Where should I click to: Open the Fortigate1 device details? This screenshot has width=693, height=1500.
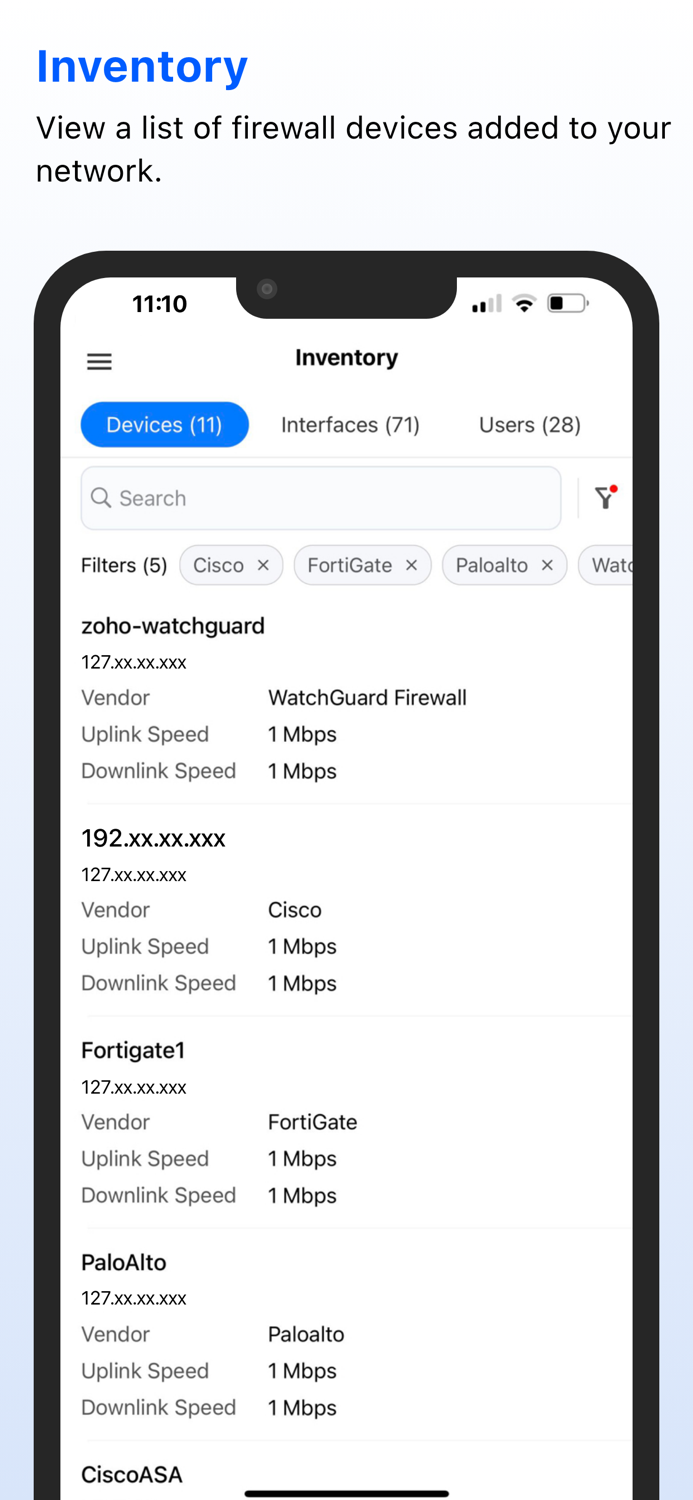tap(133, 1050)
